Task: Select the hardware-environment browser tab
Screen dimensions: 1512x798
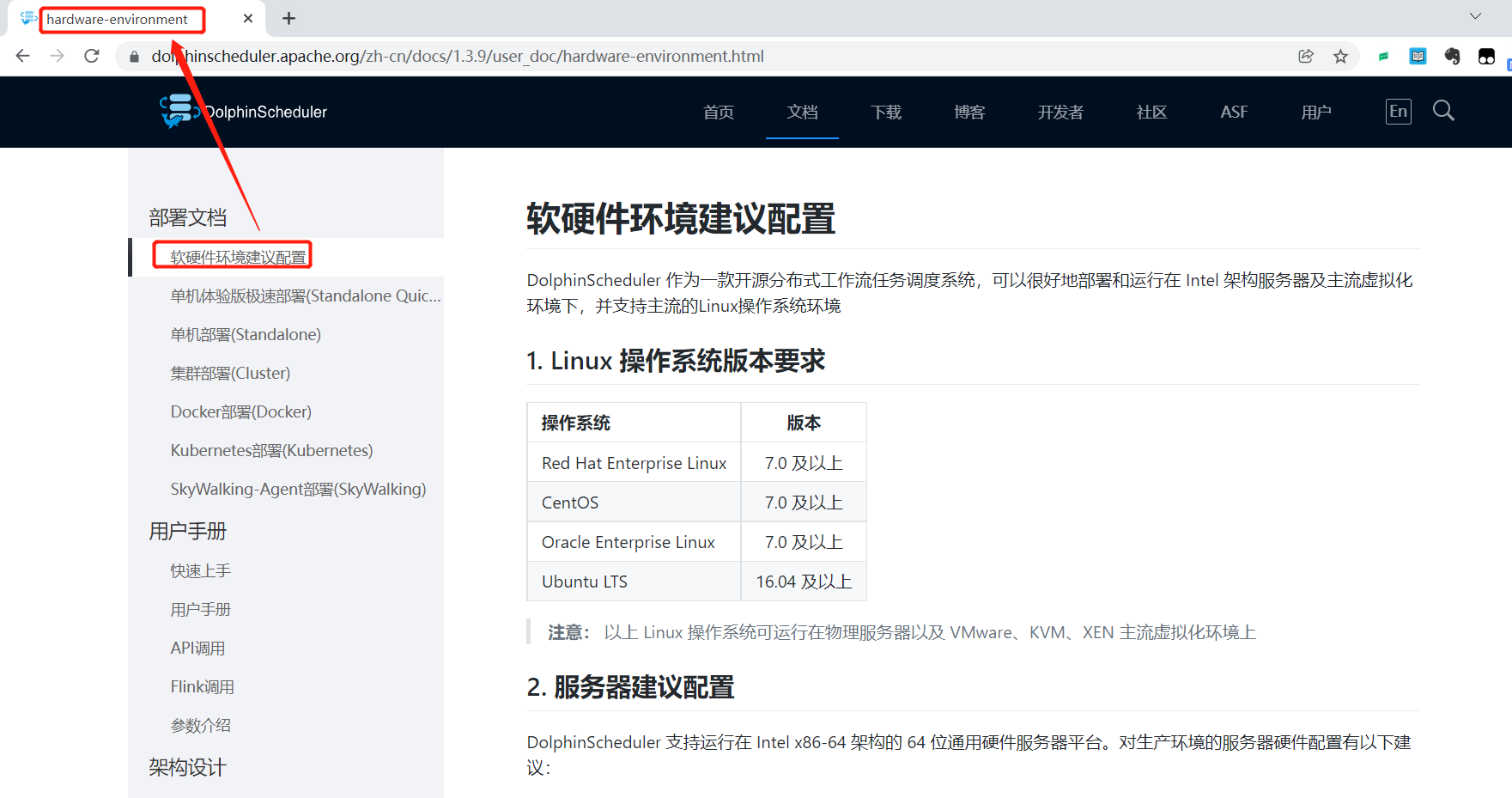Action: click(137, 19)
